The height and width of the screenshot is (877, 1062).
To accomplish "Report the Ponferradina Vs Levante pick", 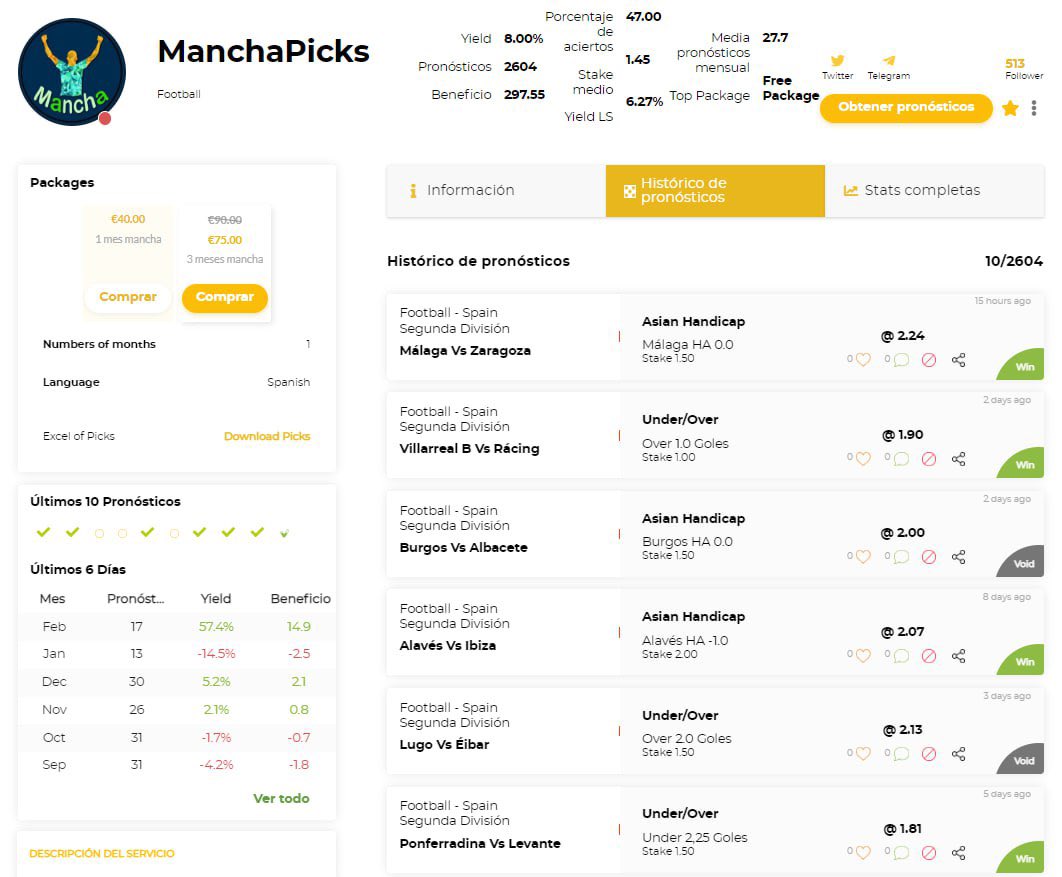I will (x=929, y=853).
